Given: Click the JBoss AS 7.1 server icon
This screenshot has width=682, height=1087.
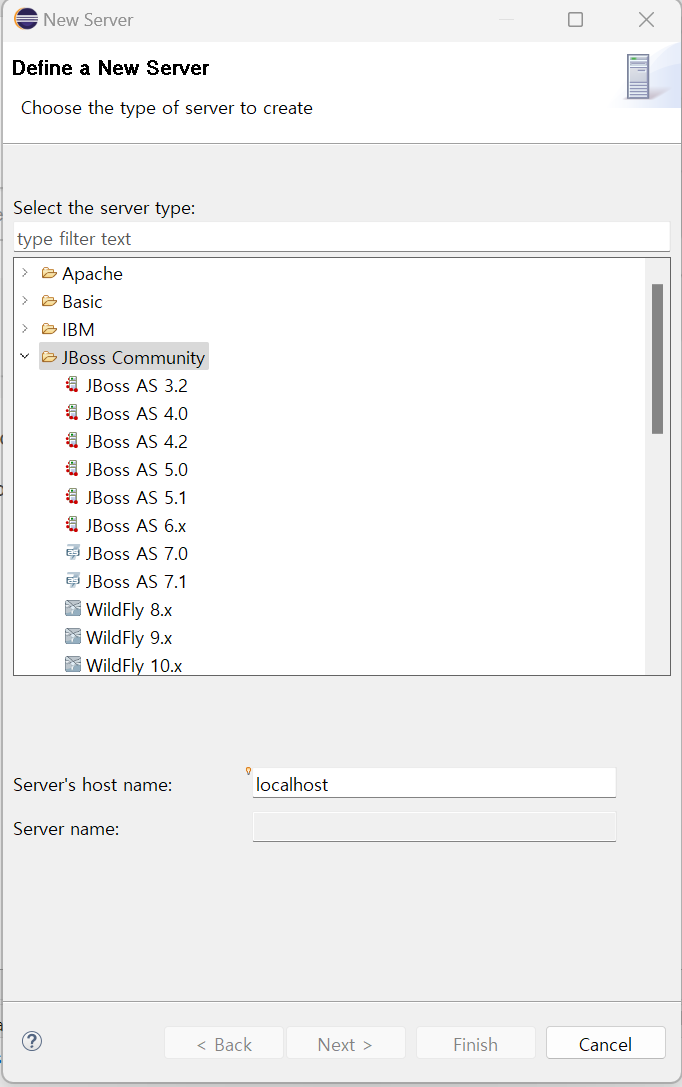Looking at the screenshot, I should [72, 581].
